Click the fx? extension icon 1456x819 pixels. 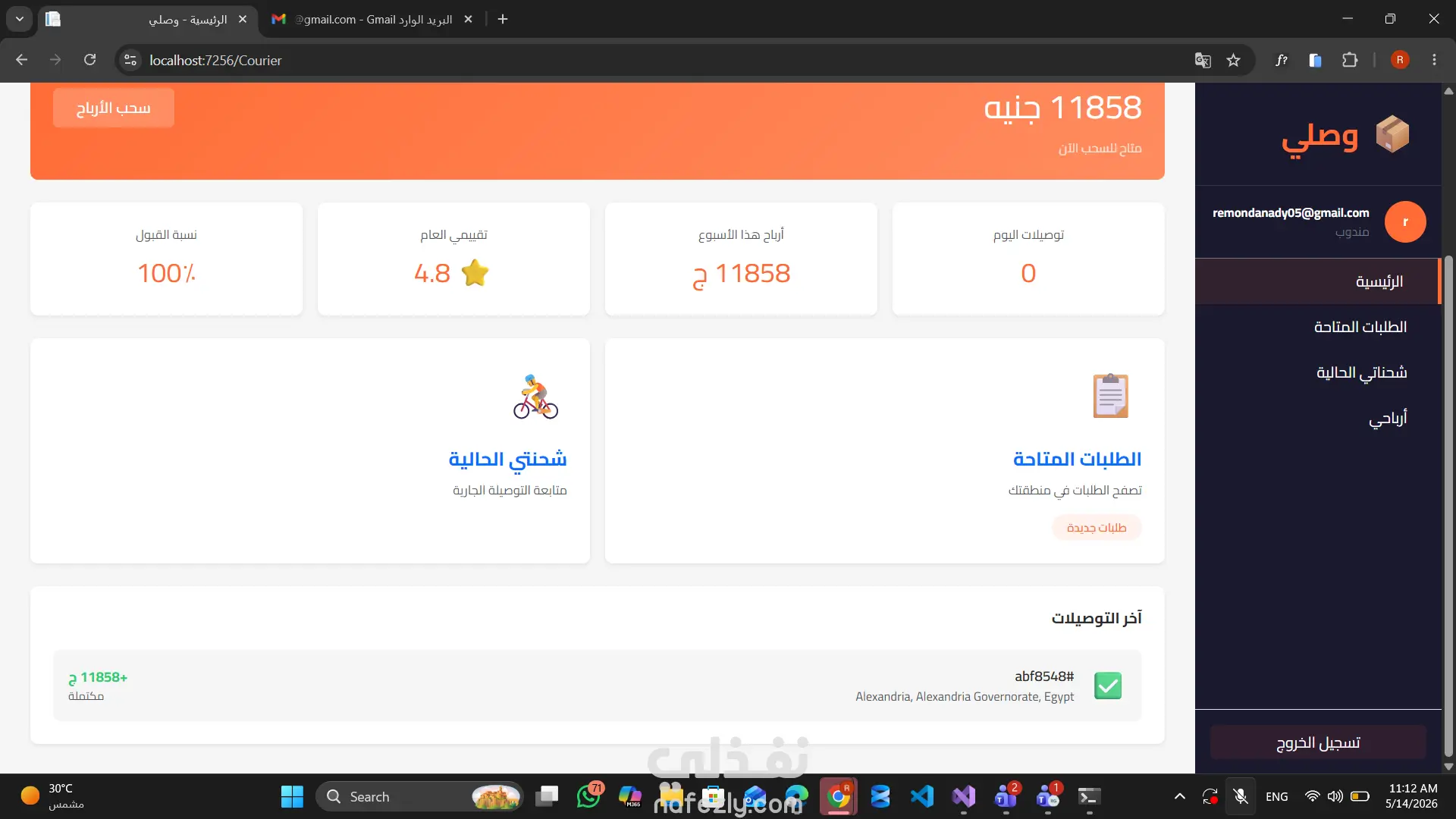click(1282, 60)
